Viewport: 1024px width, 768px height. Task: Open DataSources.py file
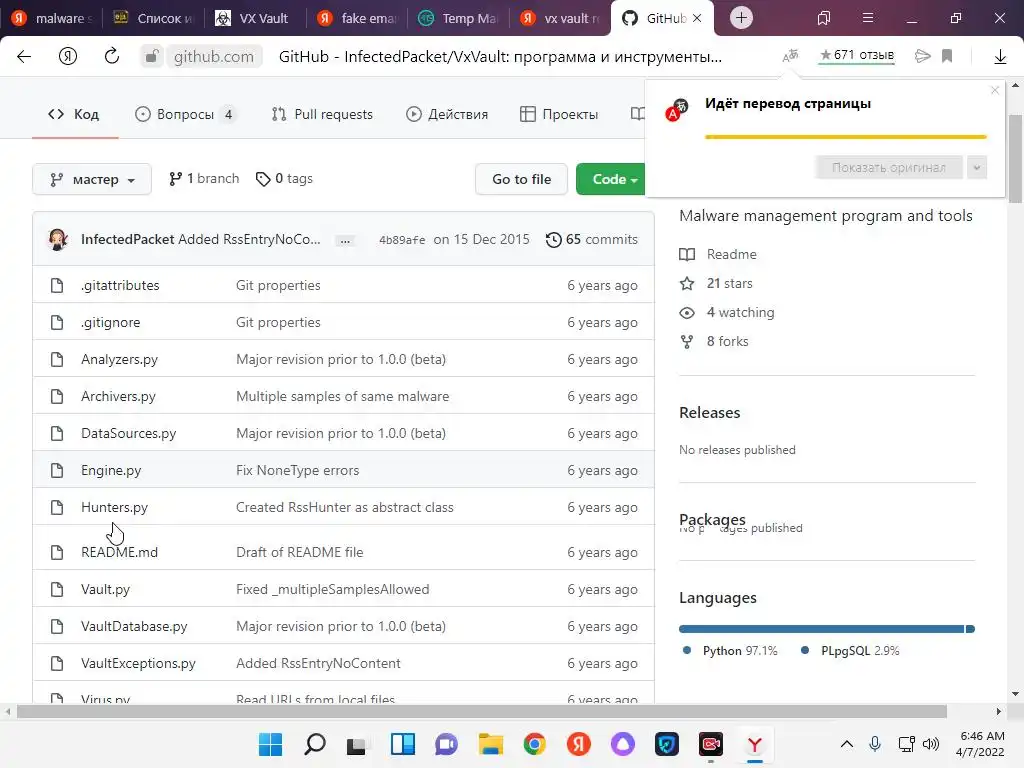(x=129, y=434)
